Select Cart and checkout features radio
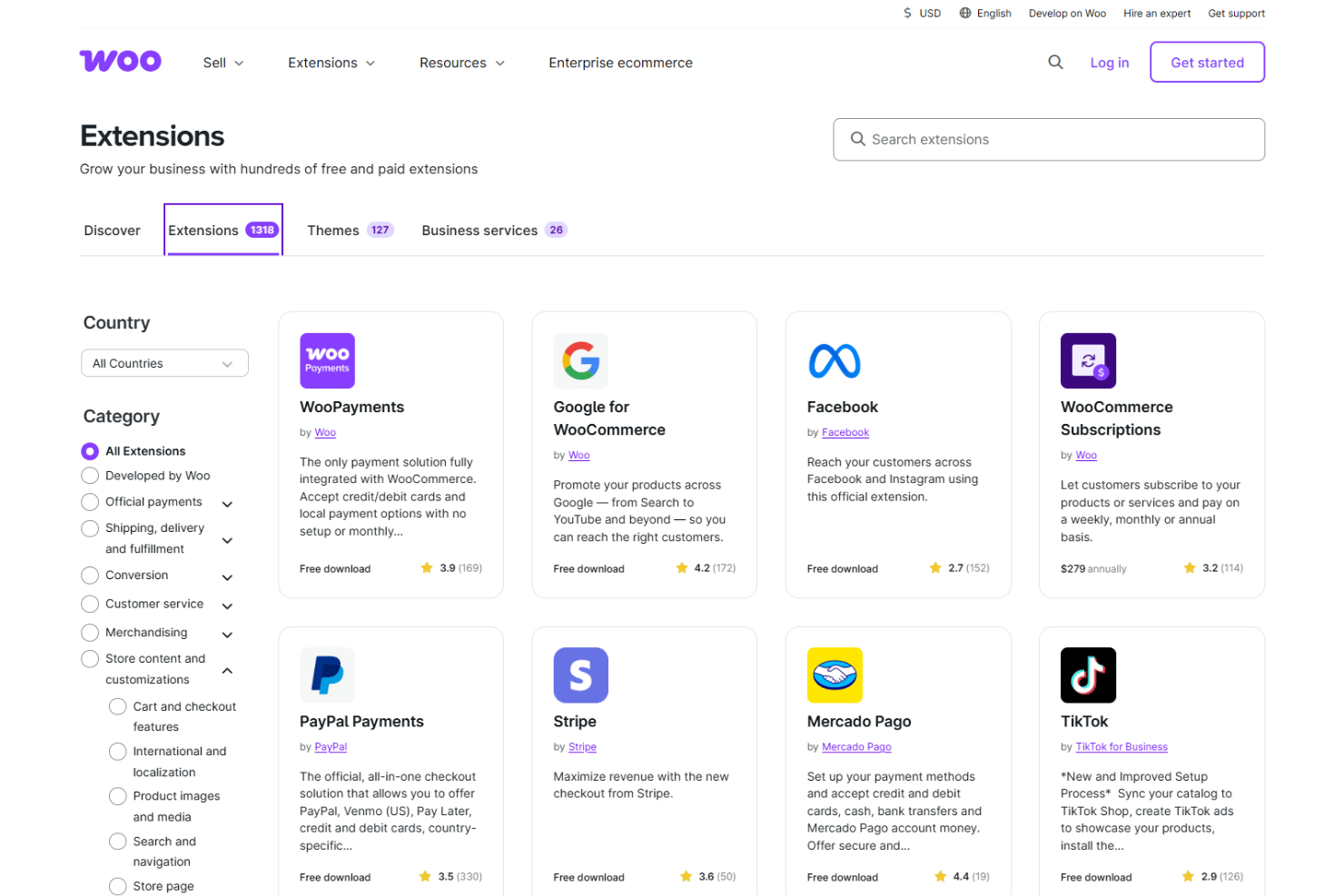The image size is (1344, 896). [118, 706]
